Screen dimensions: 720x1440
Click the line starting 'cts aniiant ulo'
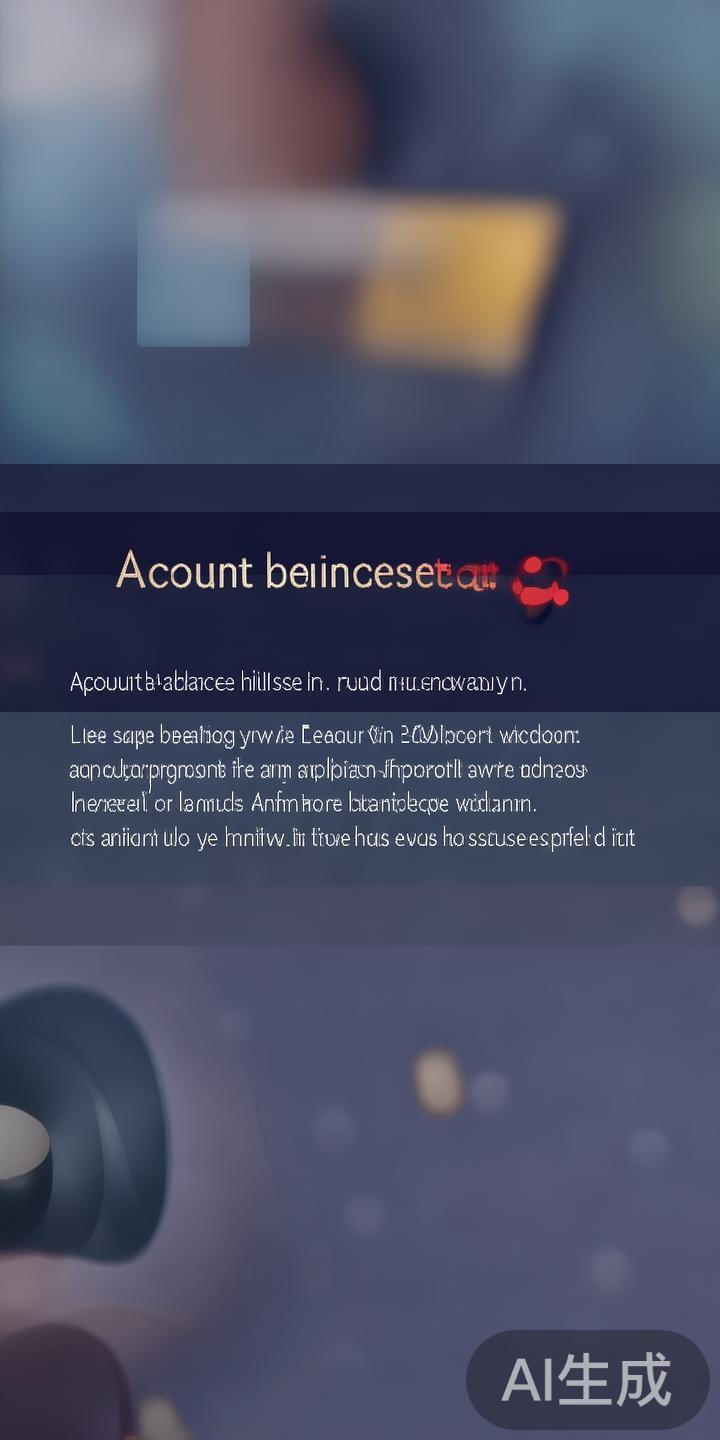point(352,837)
